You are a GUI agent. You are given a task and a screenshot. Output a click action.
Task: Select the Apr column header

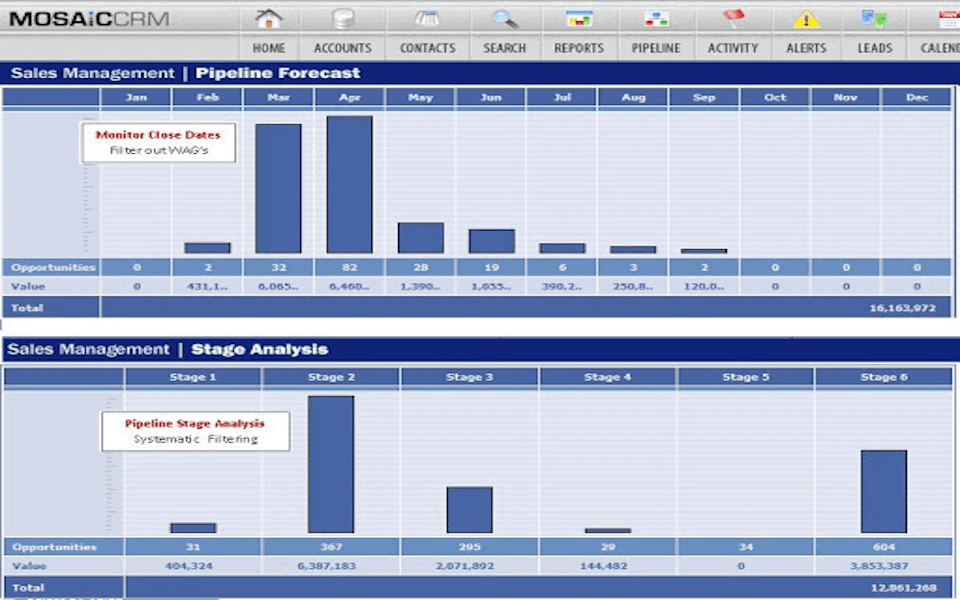pos(350,97)
